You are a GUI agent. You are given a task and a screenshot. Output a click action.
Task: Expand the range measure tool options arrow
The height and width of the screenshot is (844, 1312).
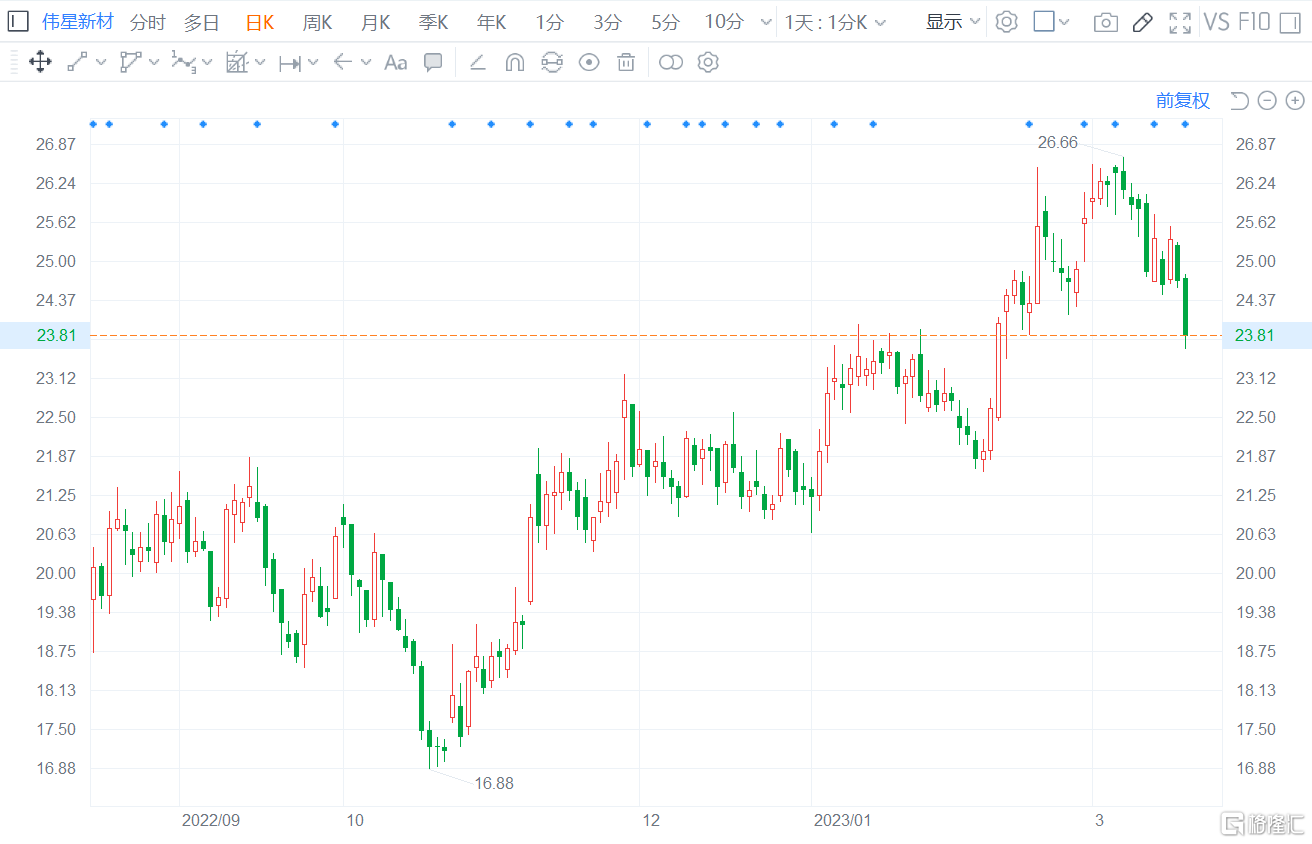pyautogui.click(x=313, y=62)
